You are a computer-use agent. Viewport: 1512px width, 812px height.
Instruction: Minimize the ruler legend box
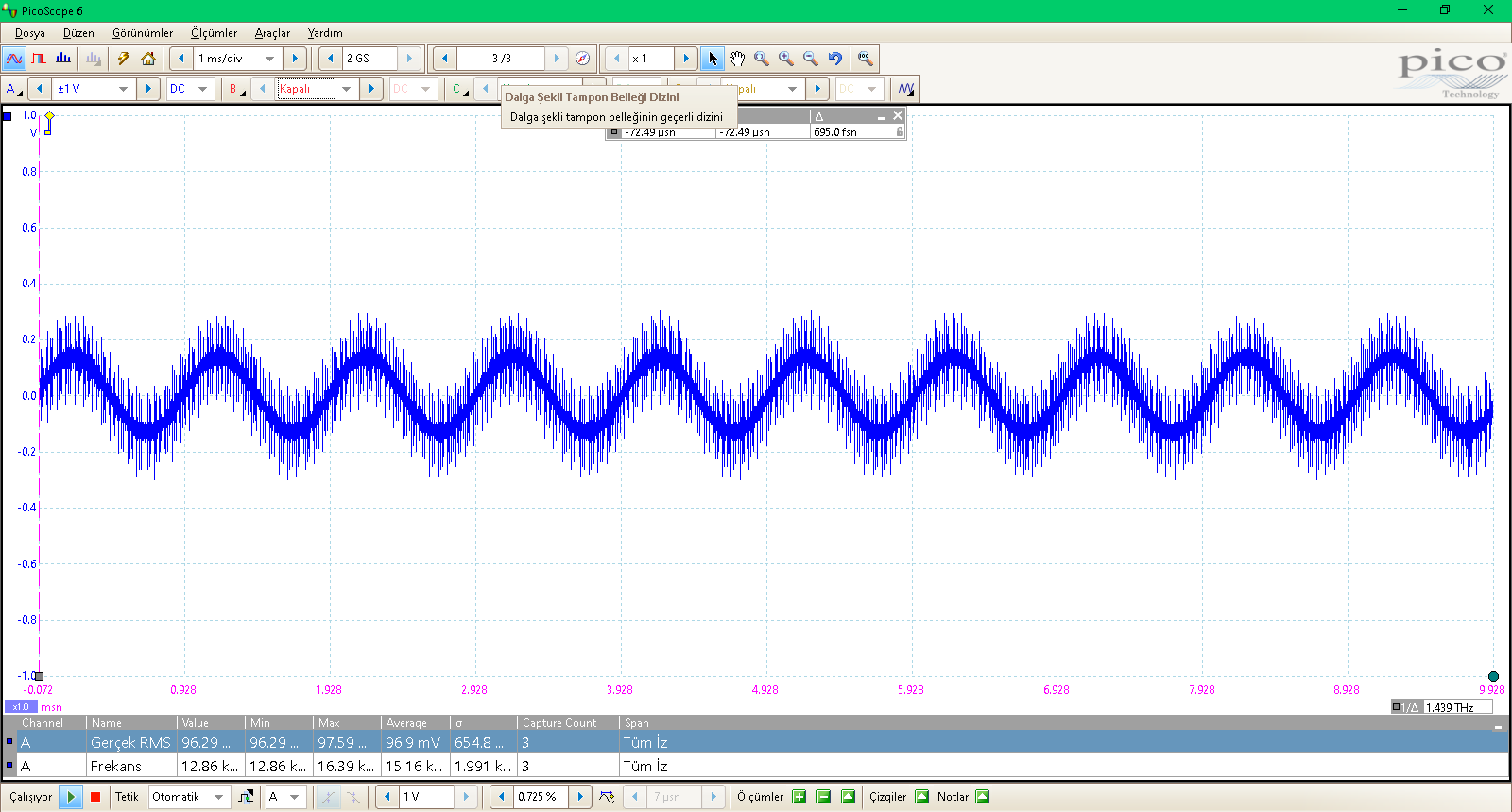click(881, 116)
